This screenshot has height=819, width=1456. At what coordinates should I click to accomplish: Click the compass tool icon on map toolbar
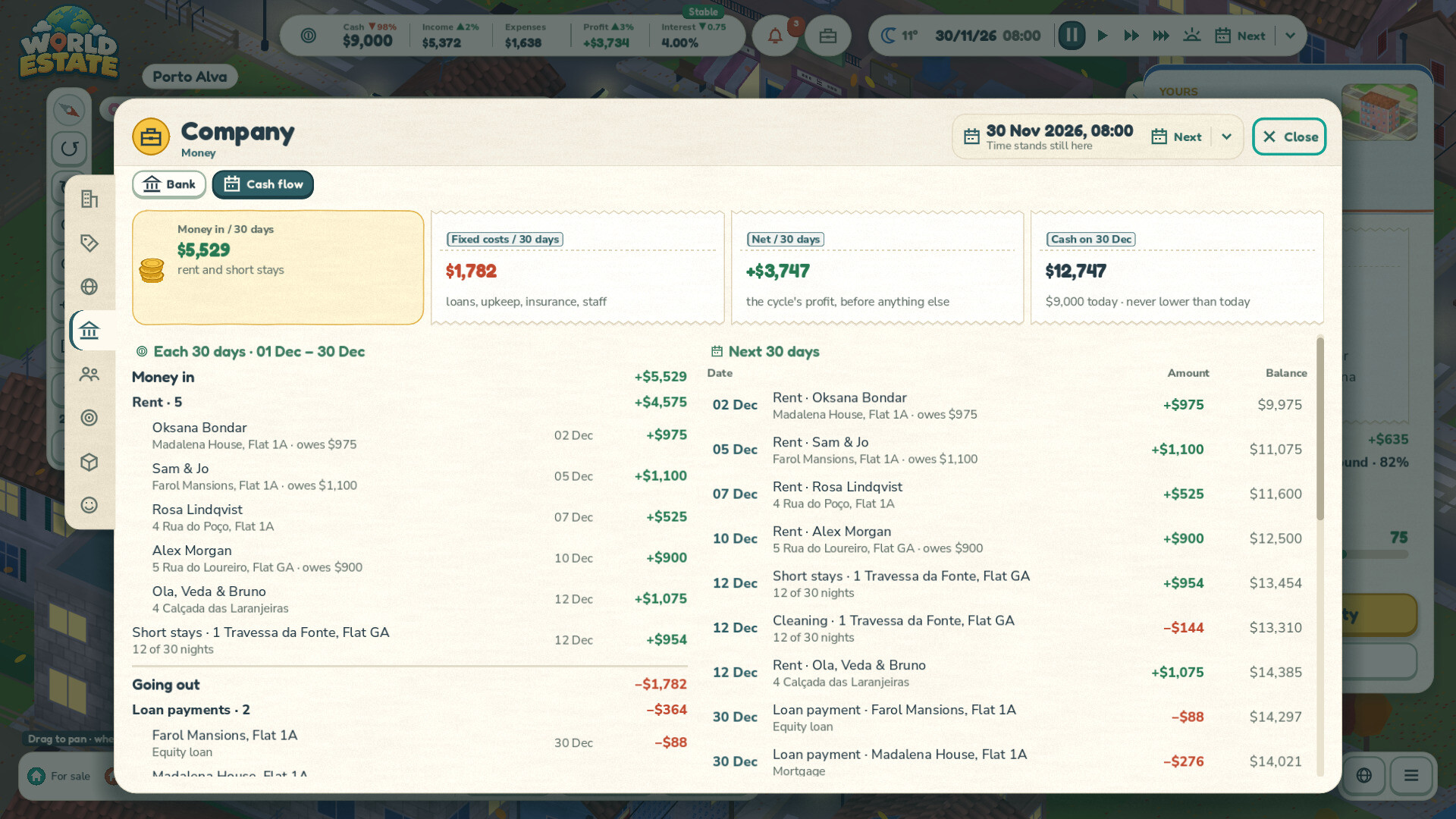(69, 110)
